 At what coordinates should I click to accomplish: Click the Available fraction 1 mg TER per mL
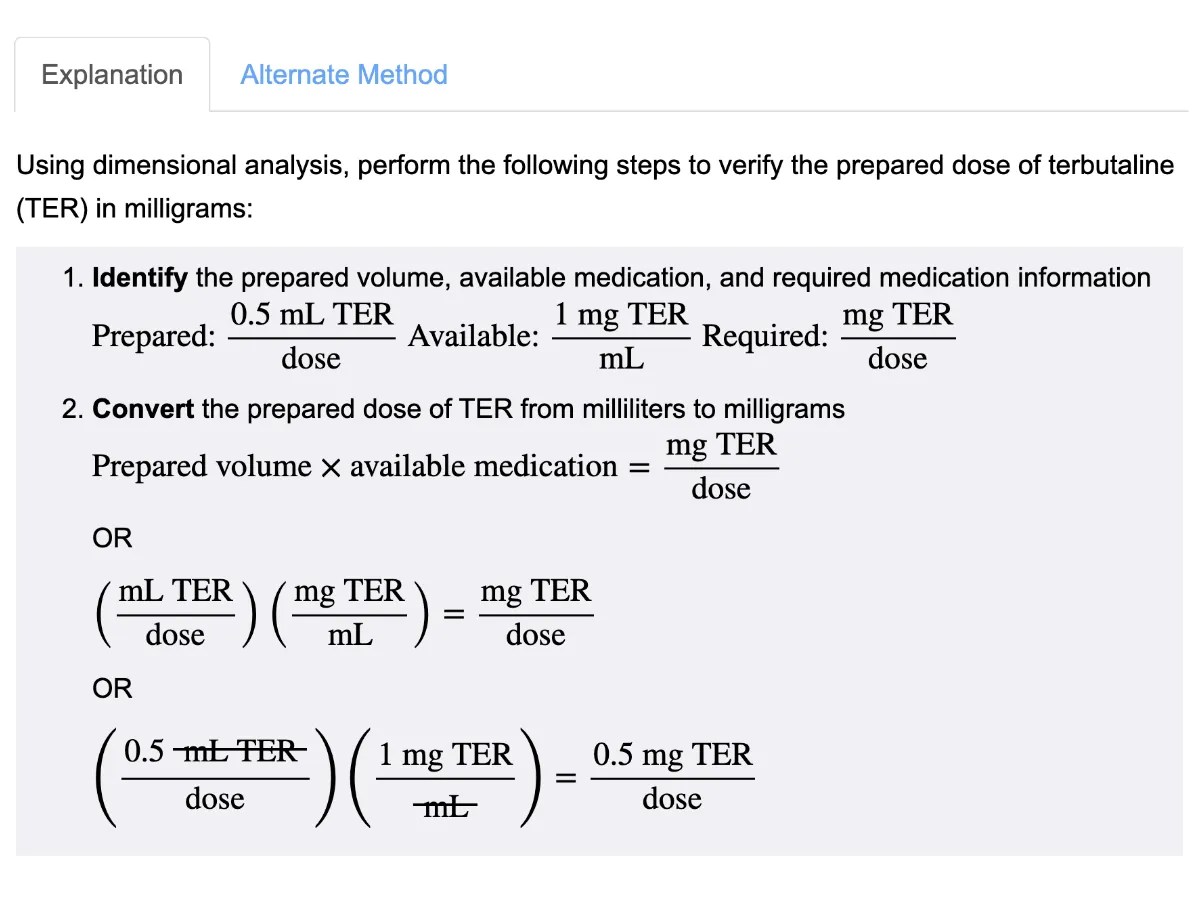[620, 335]
